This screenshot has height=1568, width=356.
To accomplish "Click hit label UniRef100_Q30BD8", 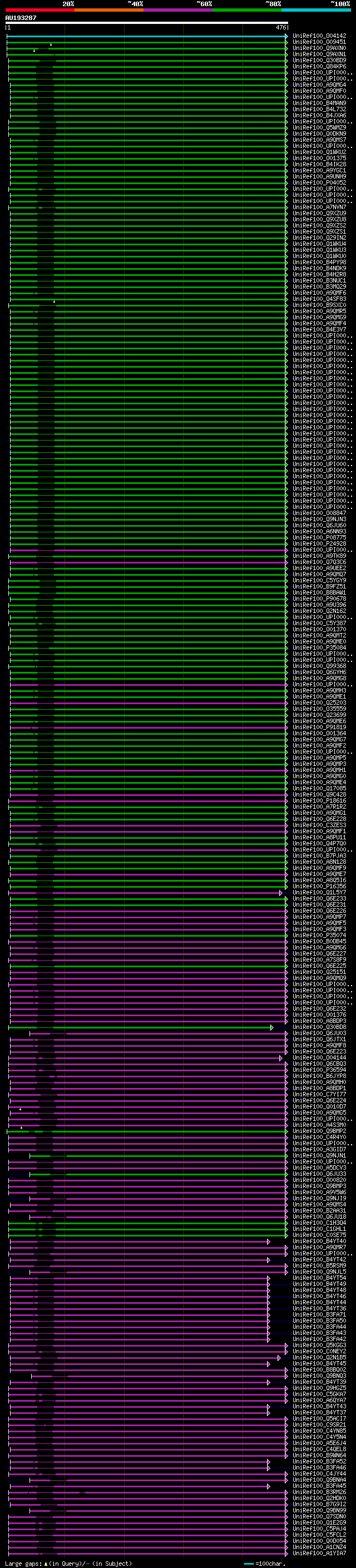I will pos(319,1027).
